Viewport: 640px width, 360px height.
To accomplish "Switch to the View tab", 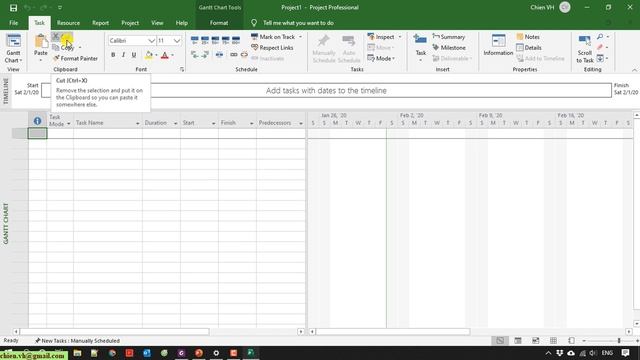I will click(x=157, y=23).
